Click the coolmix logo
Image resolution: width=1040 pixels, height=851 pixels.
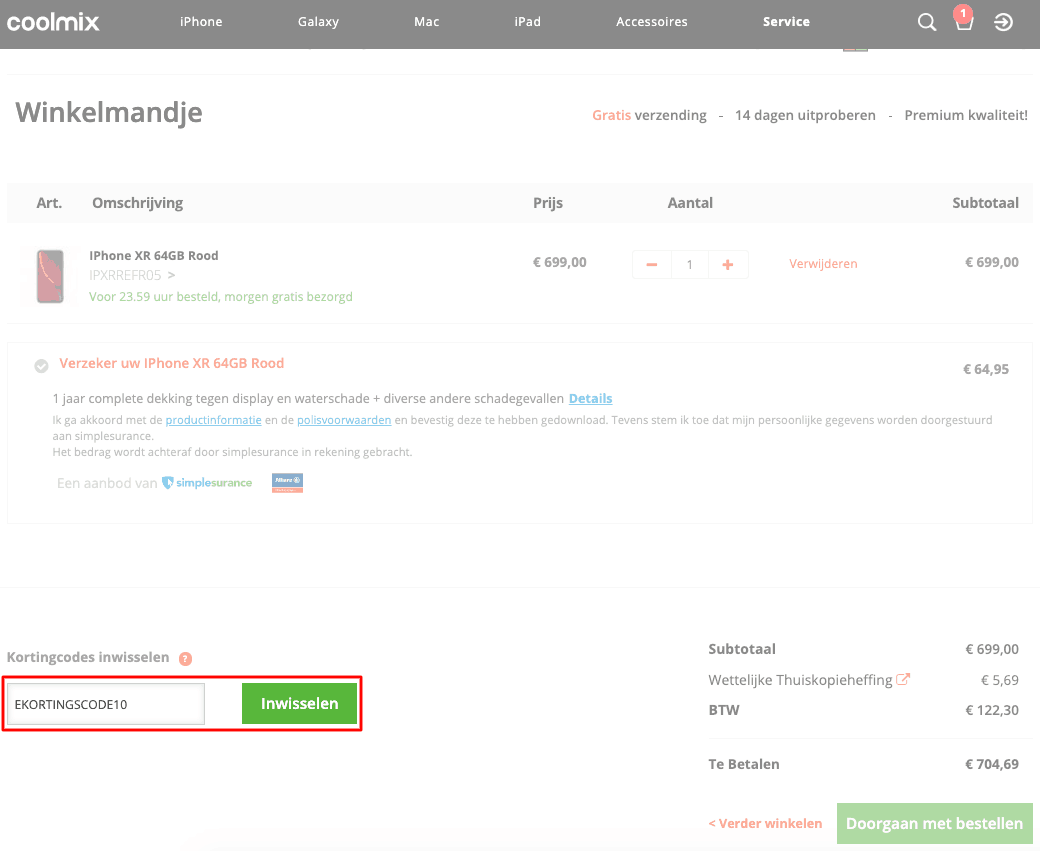[x=53, y=23]
